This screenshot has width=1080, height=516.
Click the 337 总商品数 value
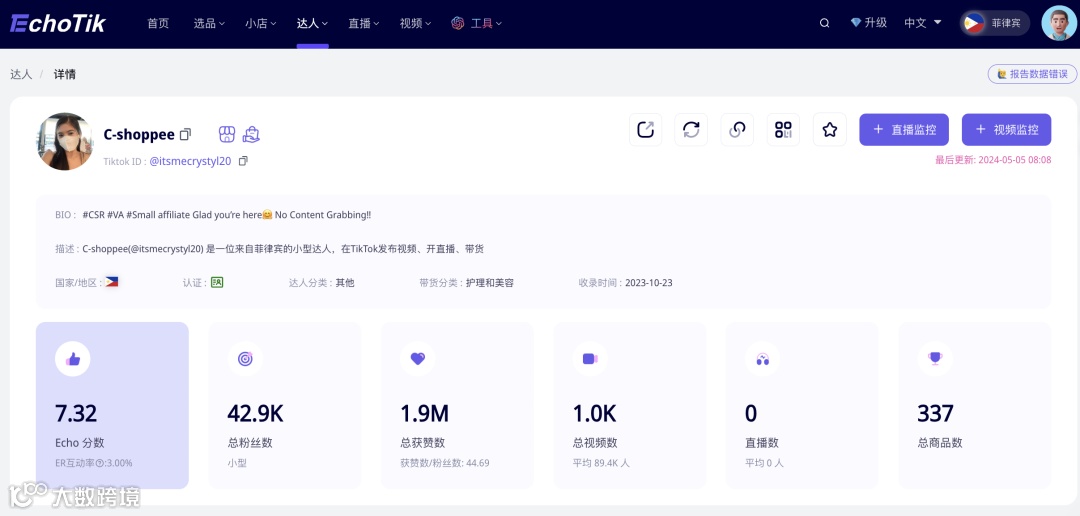(x=935, y=413)
